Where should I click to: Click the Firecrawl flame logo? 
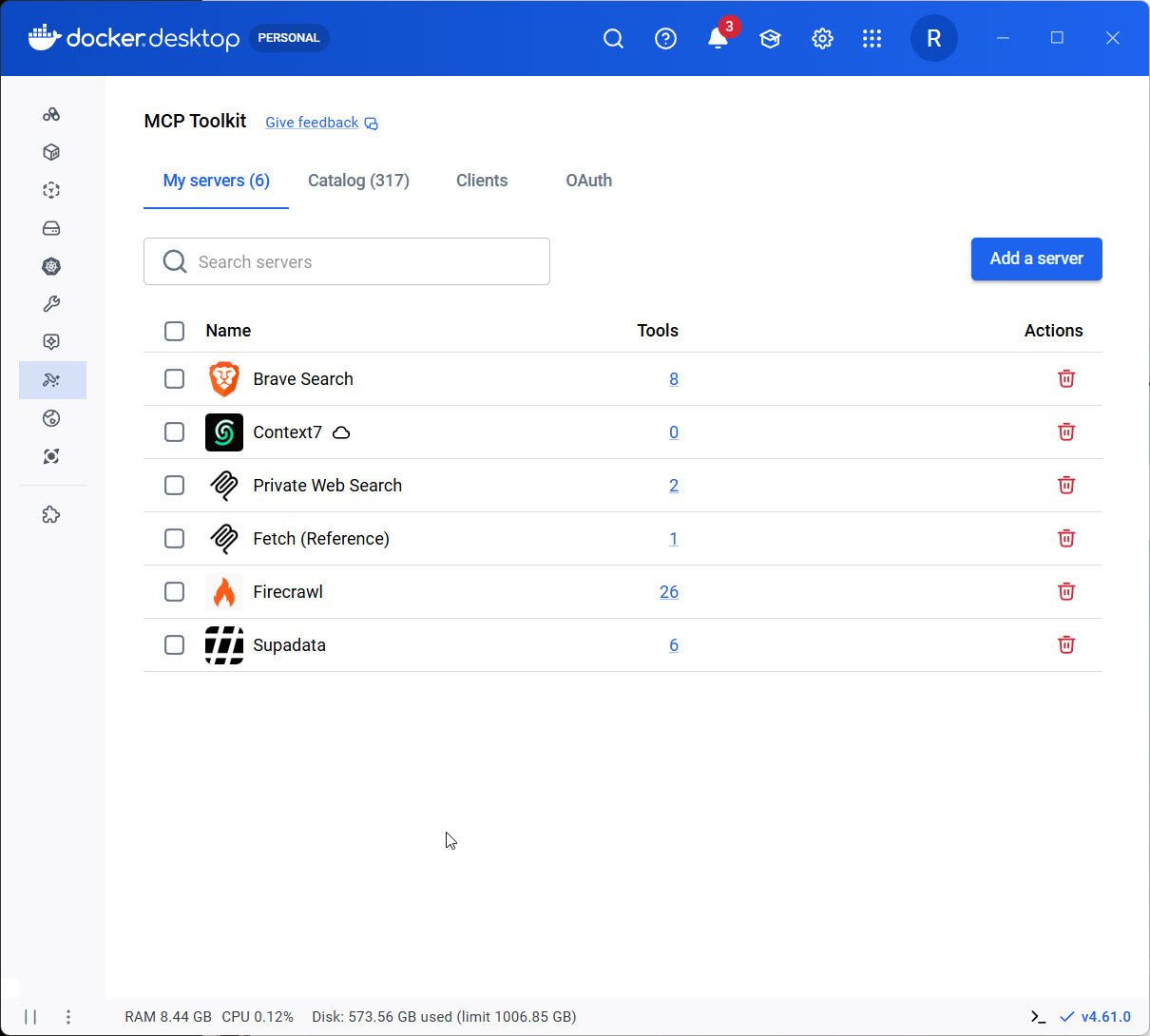point(224,591)
